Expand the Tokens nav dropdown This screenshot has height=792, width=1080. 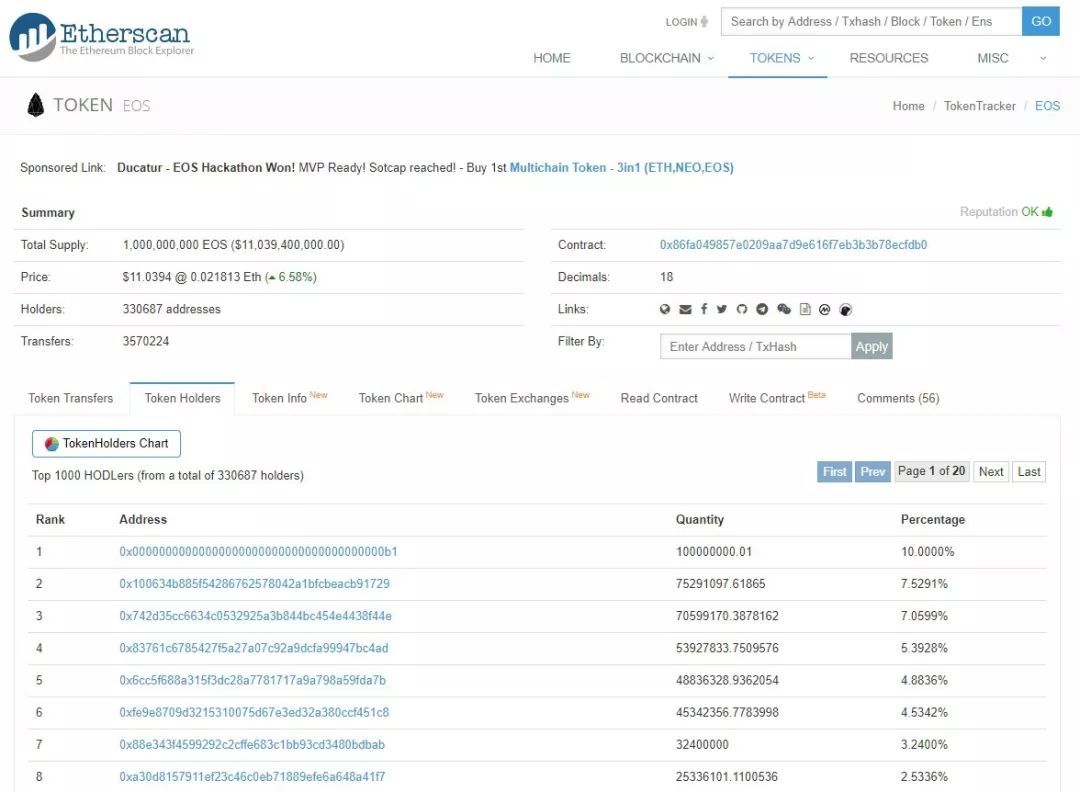[x=782, y=58]
